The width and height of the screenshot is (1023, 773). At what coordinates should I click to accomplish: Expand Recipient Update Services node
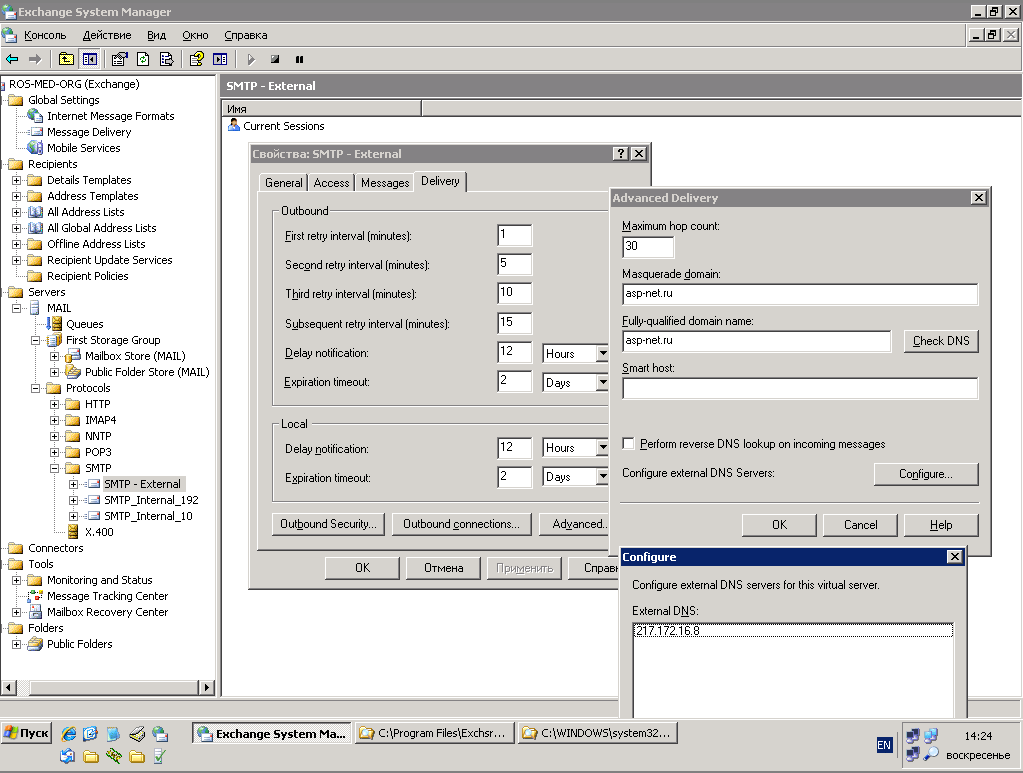[x=16, y=260]
